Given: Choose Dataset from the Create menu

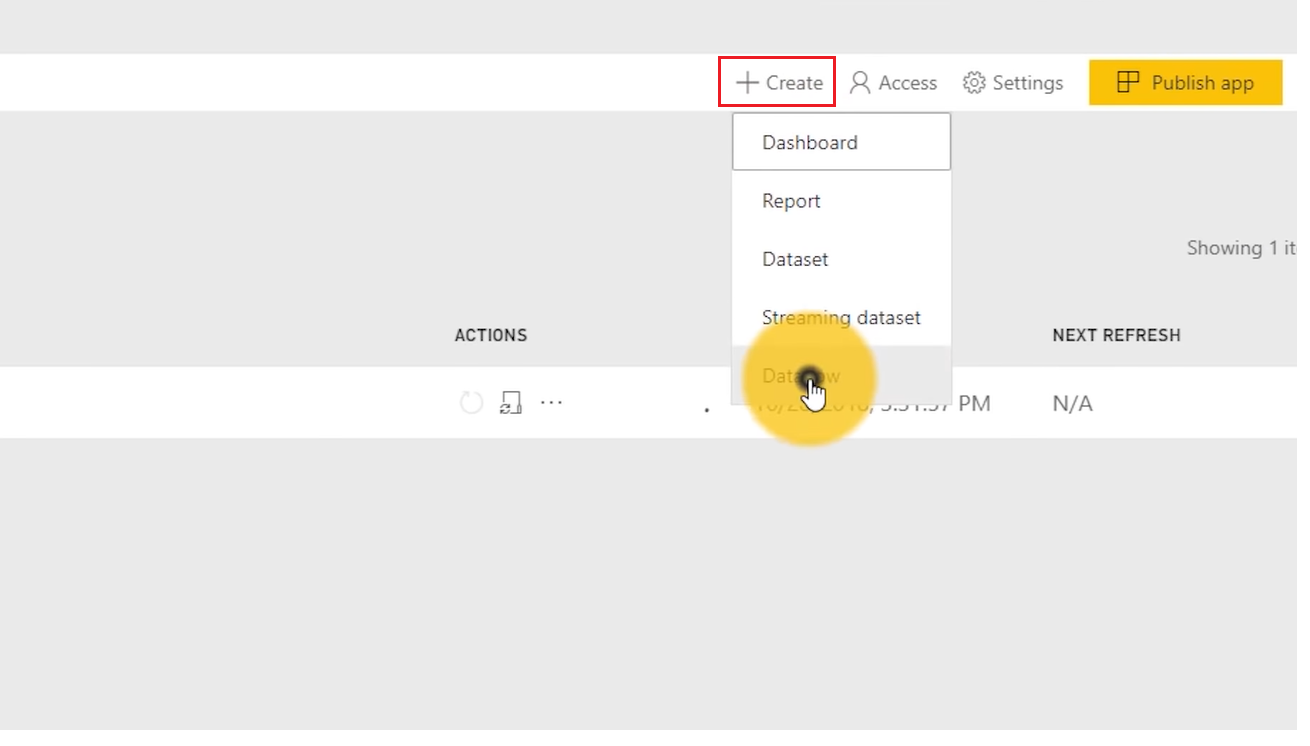Looking at the screenshot, I should pyautogui.click(x=841, y=259).
